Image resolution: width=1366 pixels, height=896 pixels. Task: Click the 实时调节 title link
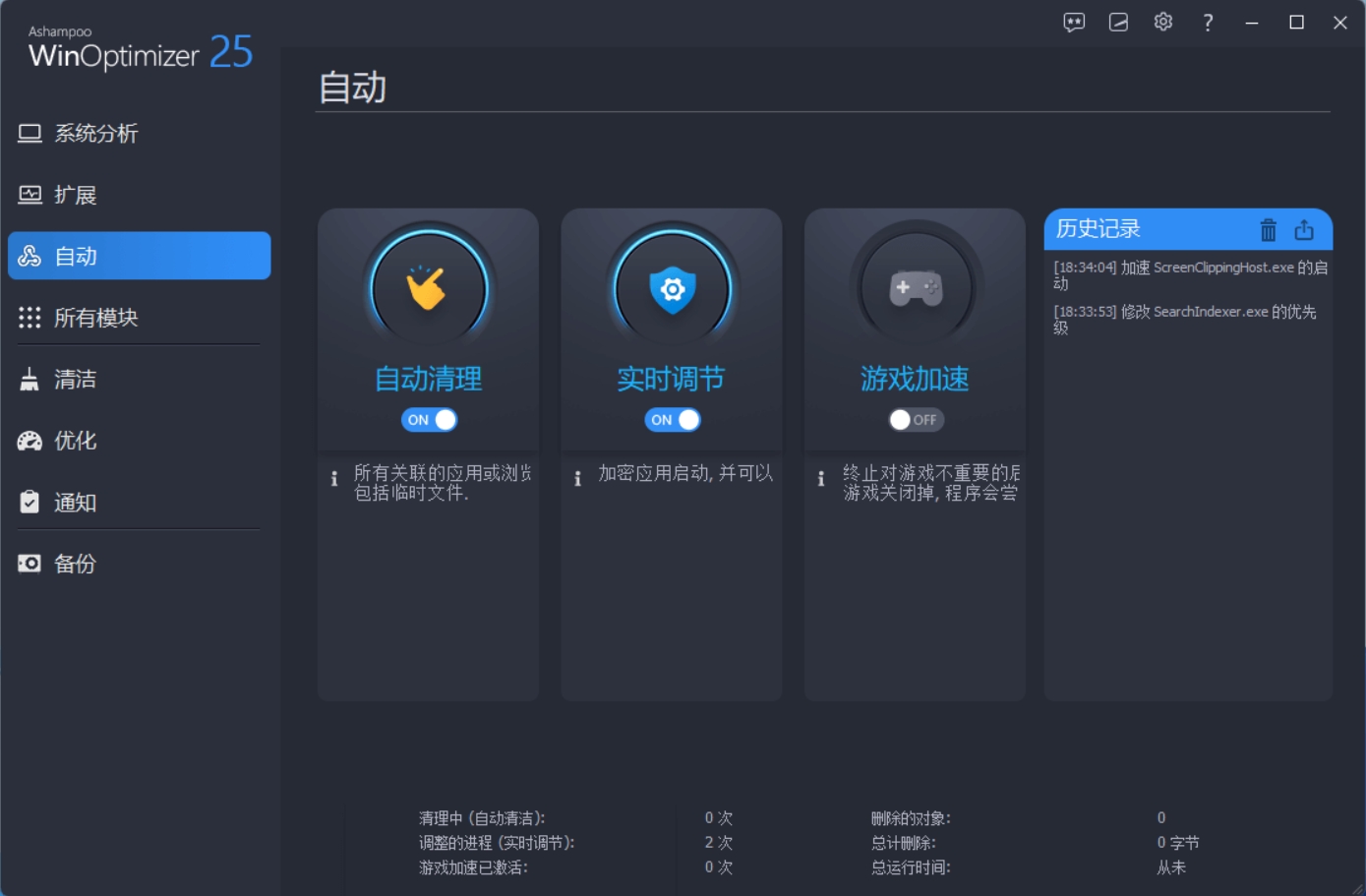[671, 379]
